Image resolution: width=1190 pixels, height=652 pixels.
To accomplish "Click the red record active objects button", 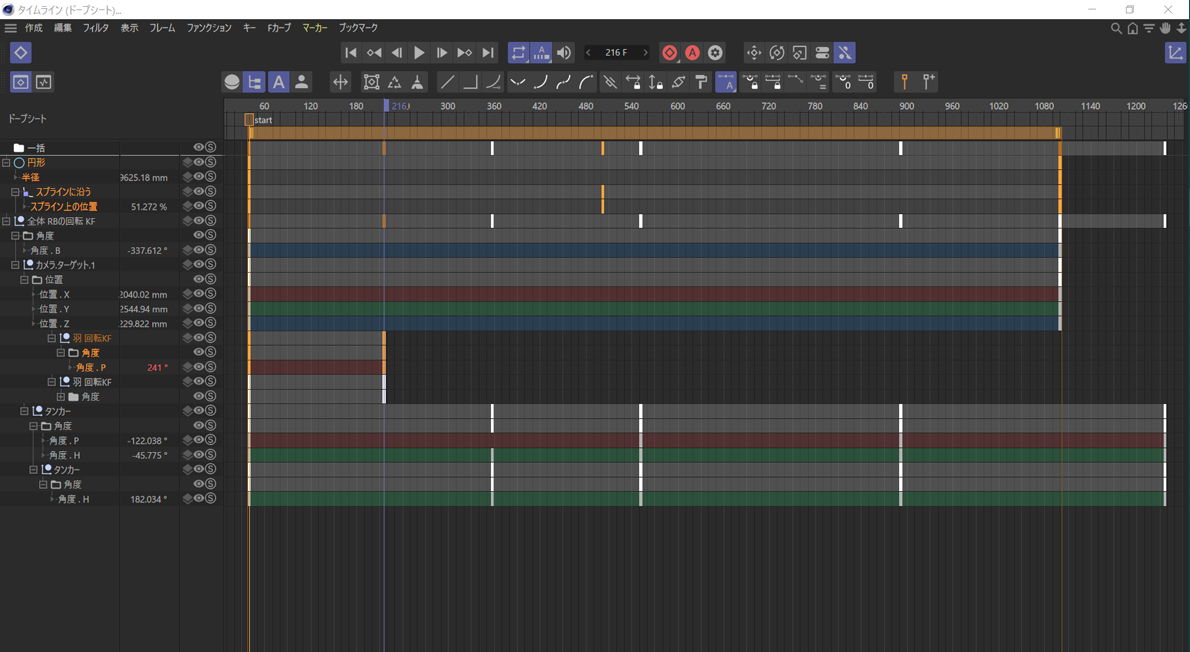I will pyautogui.click(x=670, y=53).
